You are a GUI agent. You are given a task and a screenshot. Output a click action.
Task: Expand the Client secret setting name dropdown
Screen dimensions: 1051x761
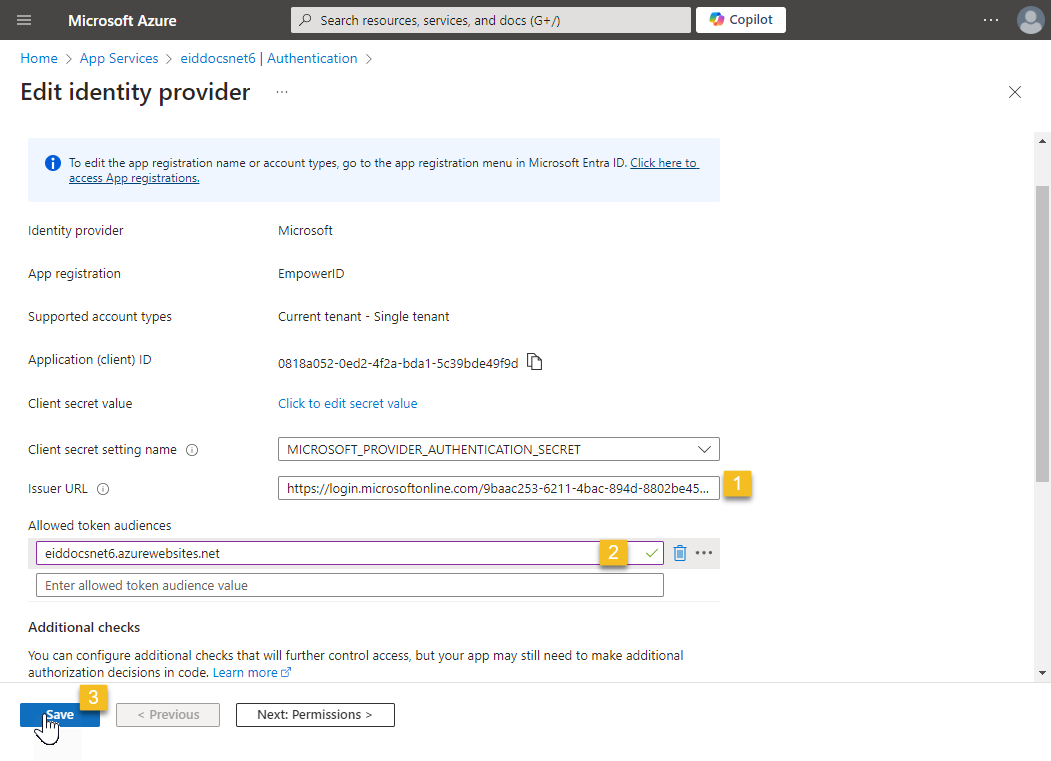pyautogui.click(x=705, y=450)
